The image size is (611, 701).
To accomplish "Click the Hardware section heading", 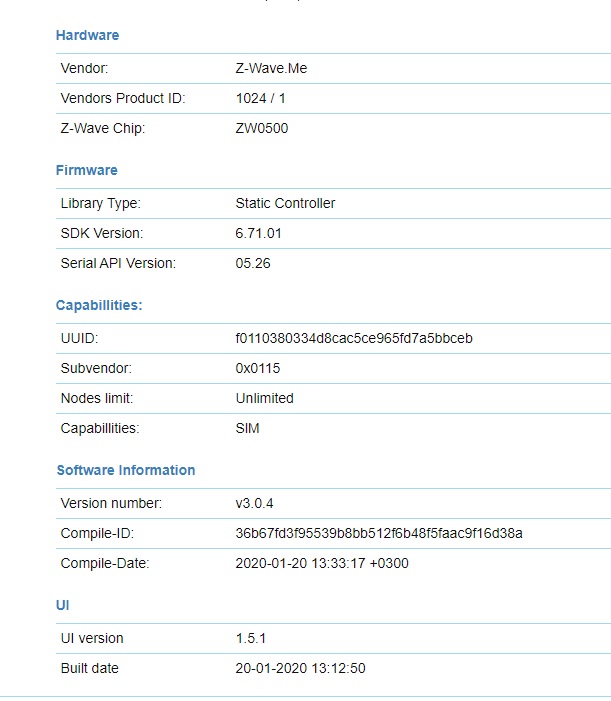I will (87, 35).
